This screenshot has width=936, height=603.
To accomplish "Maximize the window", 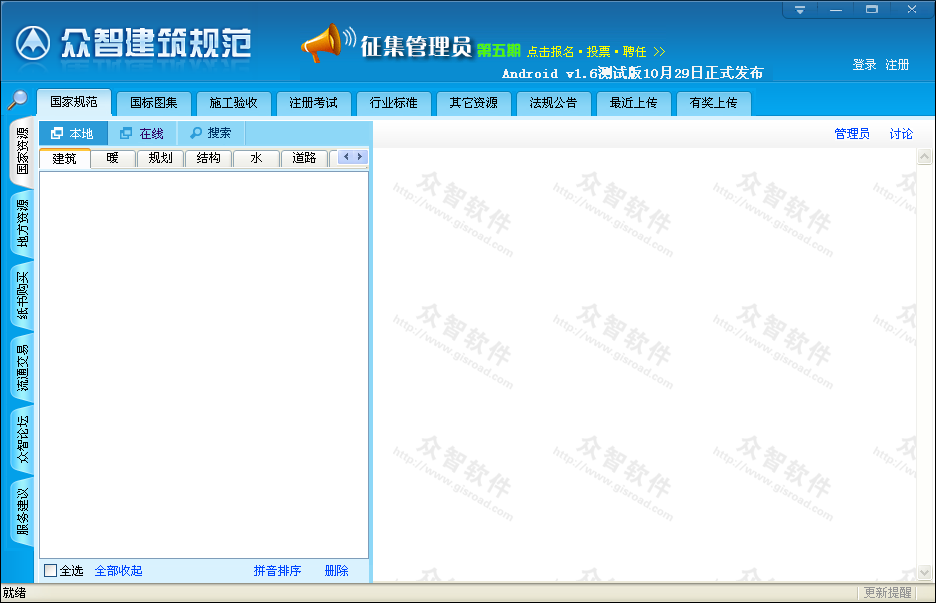I will (x=872, y=10).
